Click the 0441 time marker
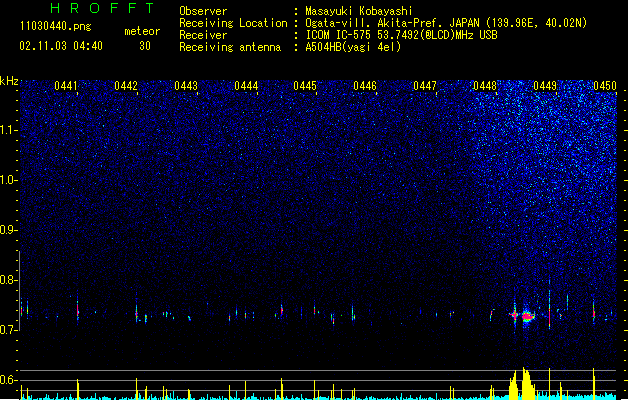 tap(66, 86)
